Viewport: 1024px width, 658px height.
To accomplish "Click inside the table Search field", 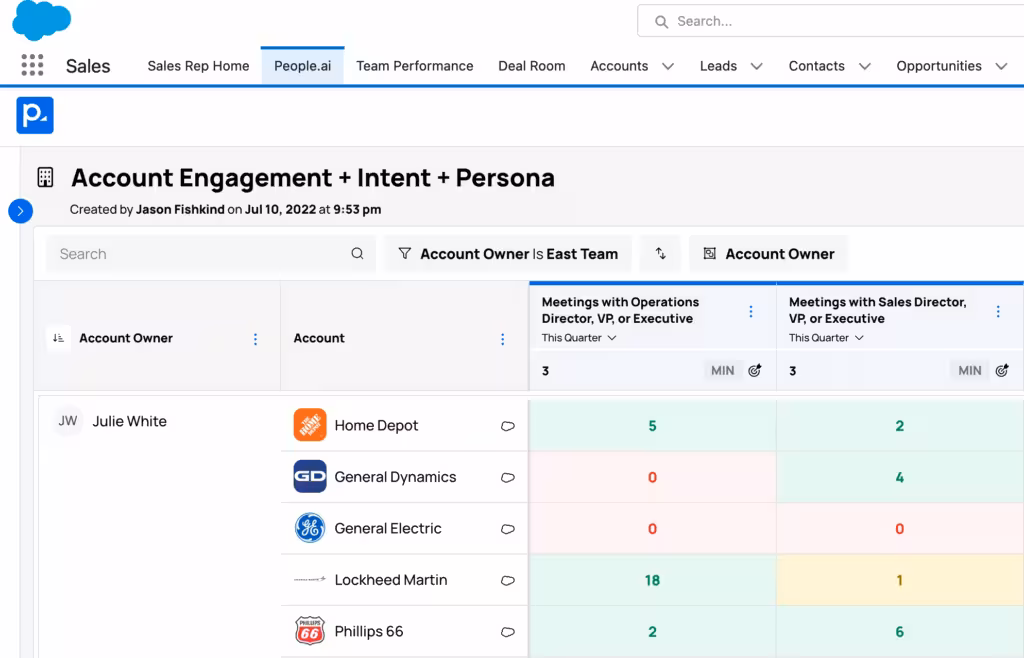I will [x=200, y=253].
